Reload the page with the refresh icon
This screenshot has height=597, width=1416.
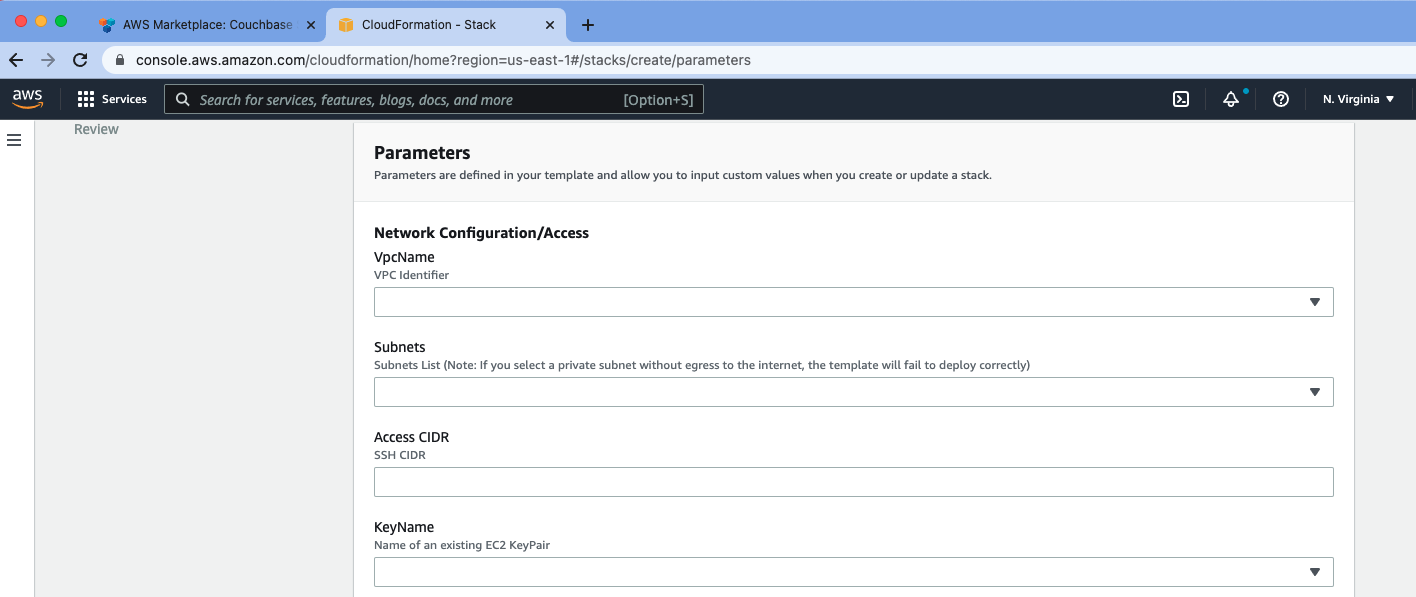click(80, 60)
